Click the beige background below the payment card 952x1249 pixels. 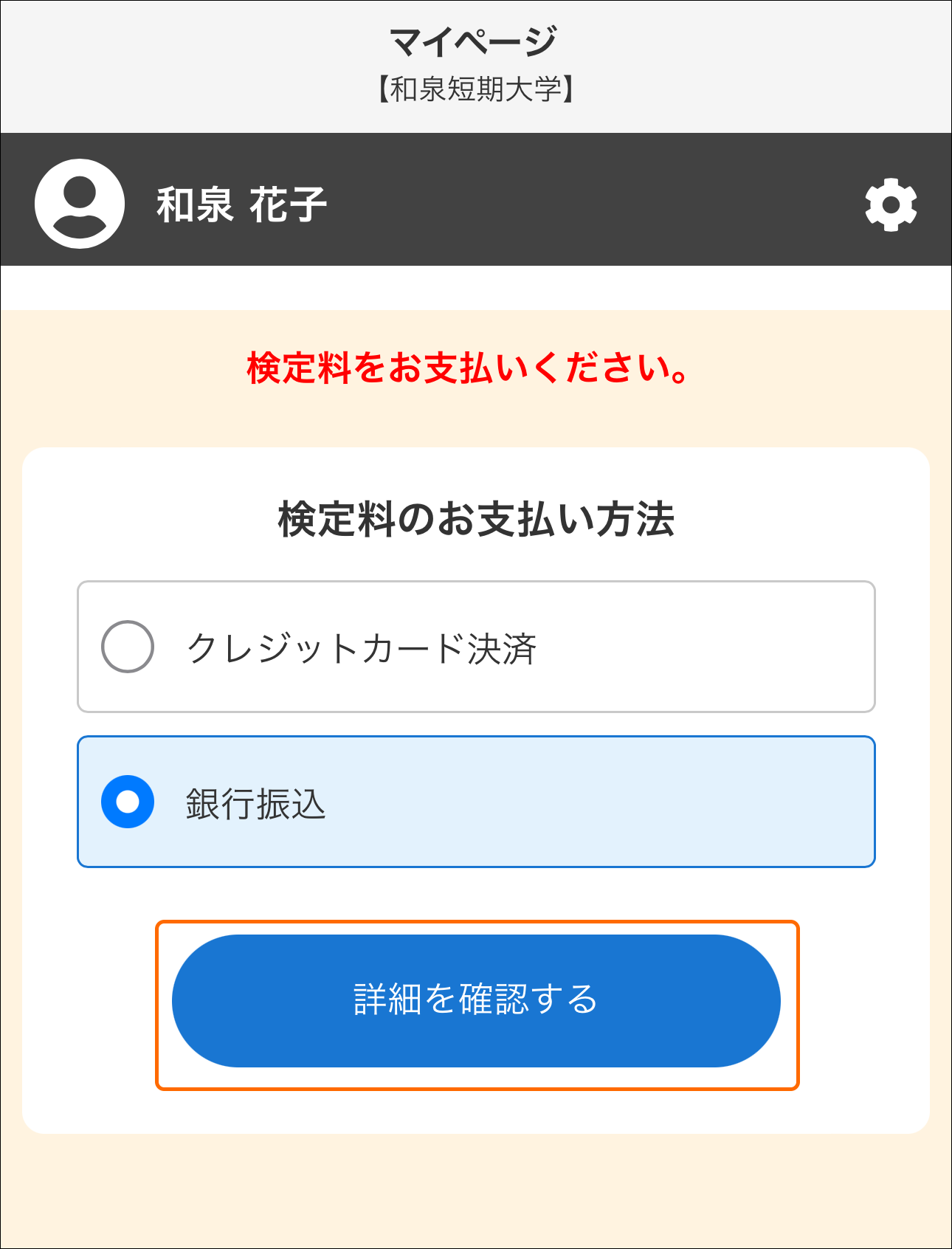pos(476,1191)
